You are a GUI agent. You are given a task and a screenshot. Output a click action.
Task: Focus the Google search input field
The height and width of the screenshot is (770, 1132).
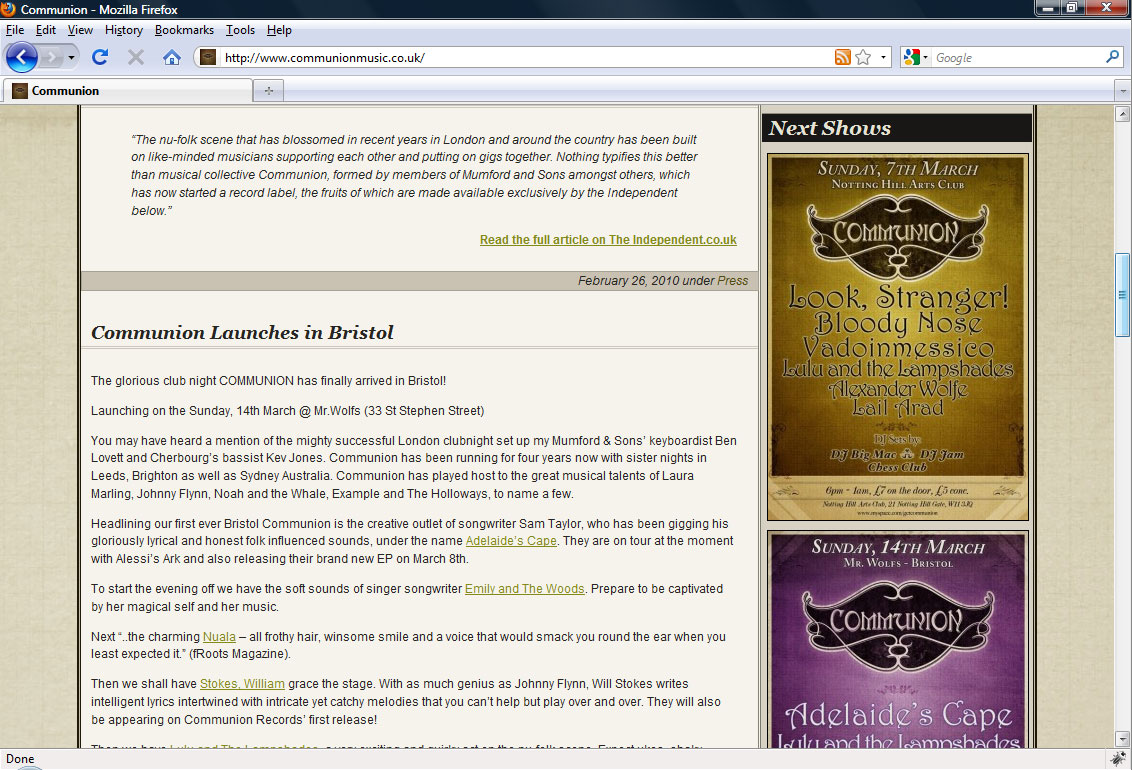pos(1018,57)
